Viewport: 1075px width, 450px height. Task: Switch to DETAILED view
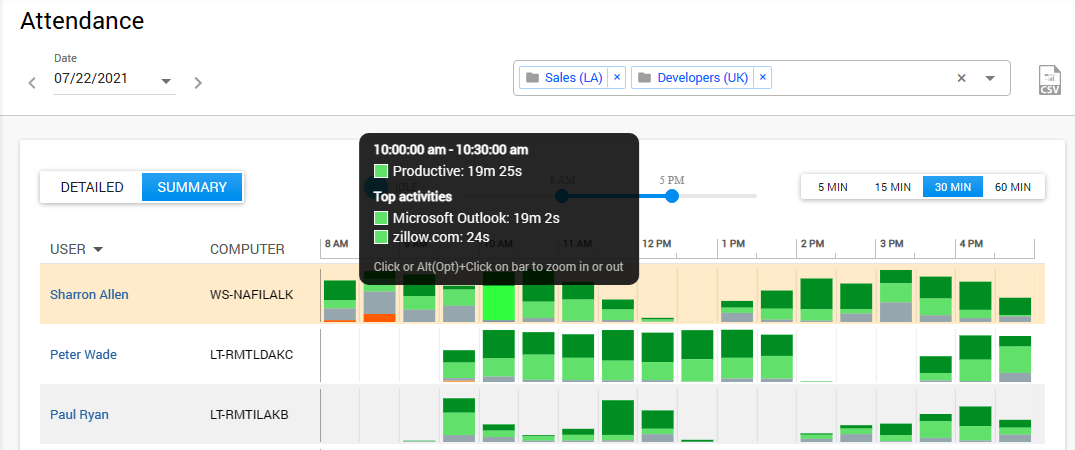coord(92,187)
